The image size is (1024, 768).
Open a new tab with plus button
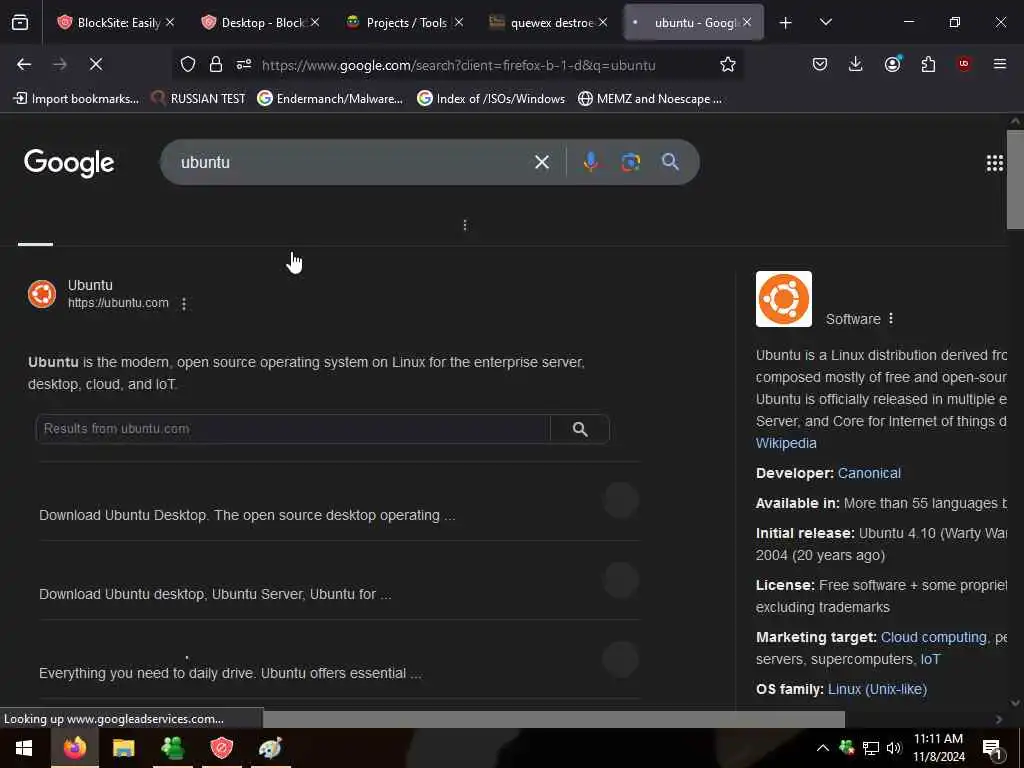click(786, 23)
